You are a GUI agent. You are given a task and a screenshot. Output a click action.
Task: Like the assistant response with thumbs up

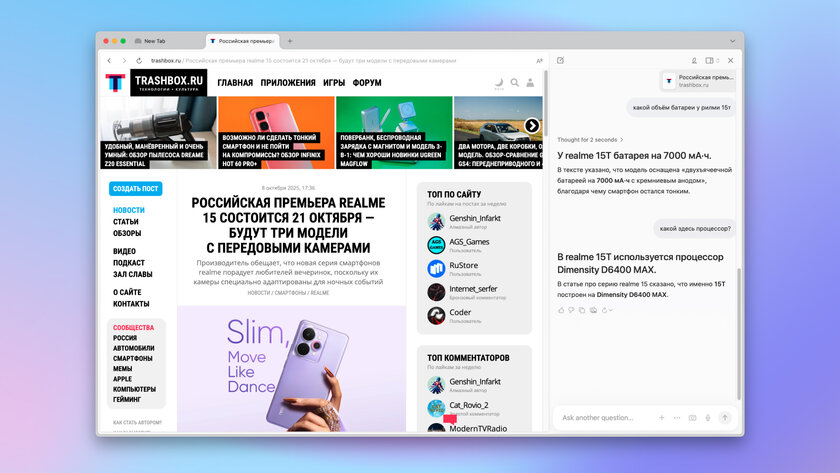point(561,310)
